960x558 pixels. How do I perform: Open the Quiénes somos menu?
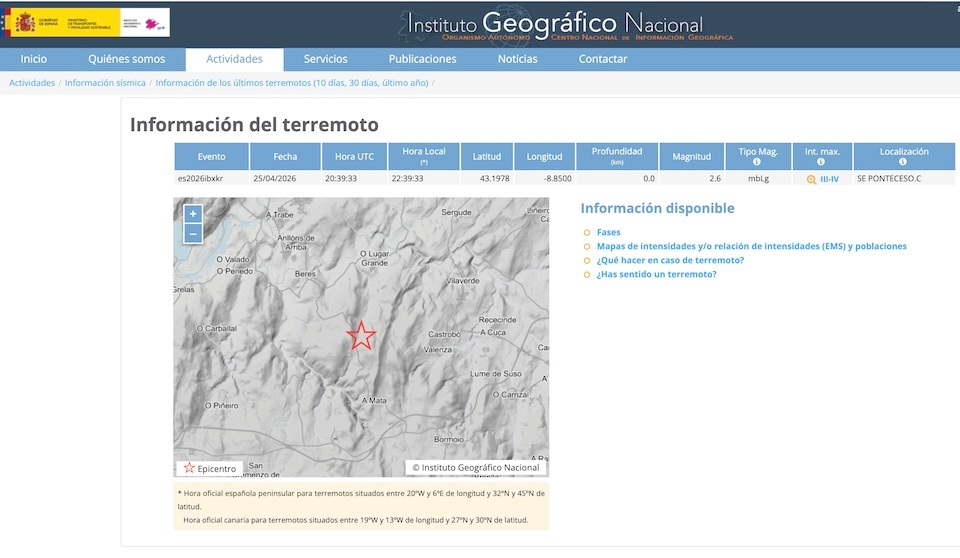point(126,59)
